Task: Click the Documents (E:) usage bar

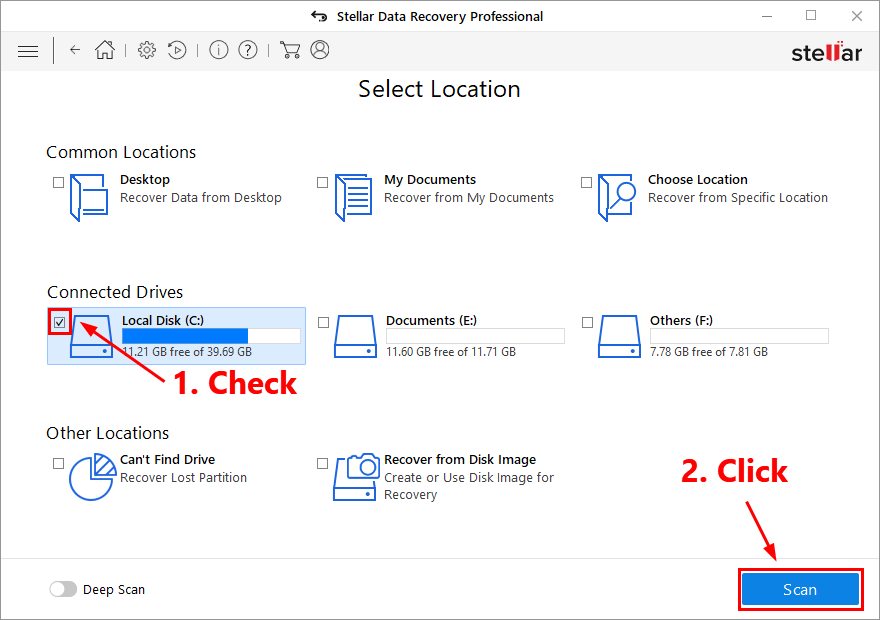Action: point(475,336)
